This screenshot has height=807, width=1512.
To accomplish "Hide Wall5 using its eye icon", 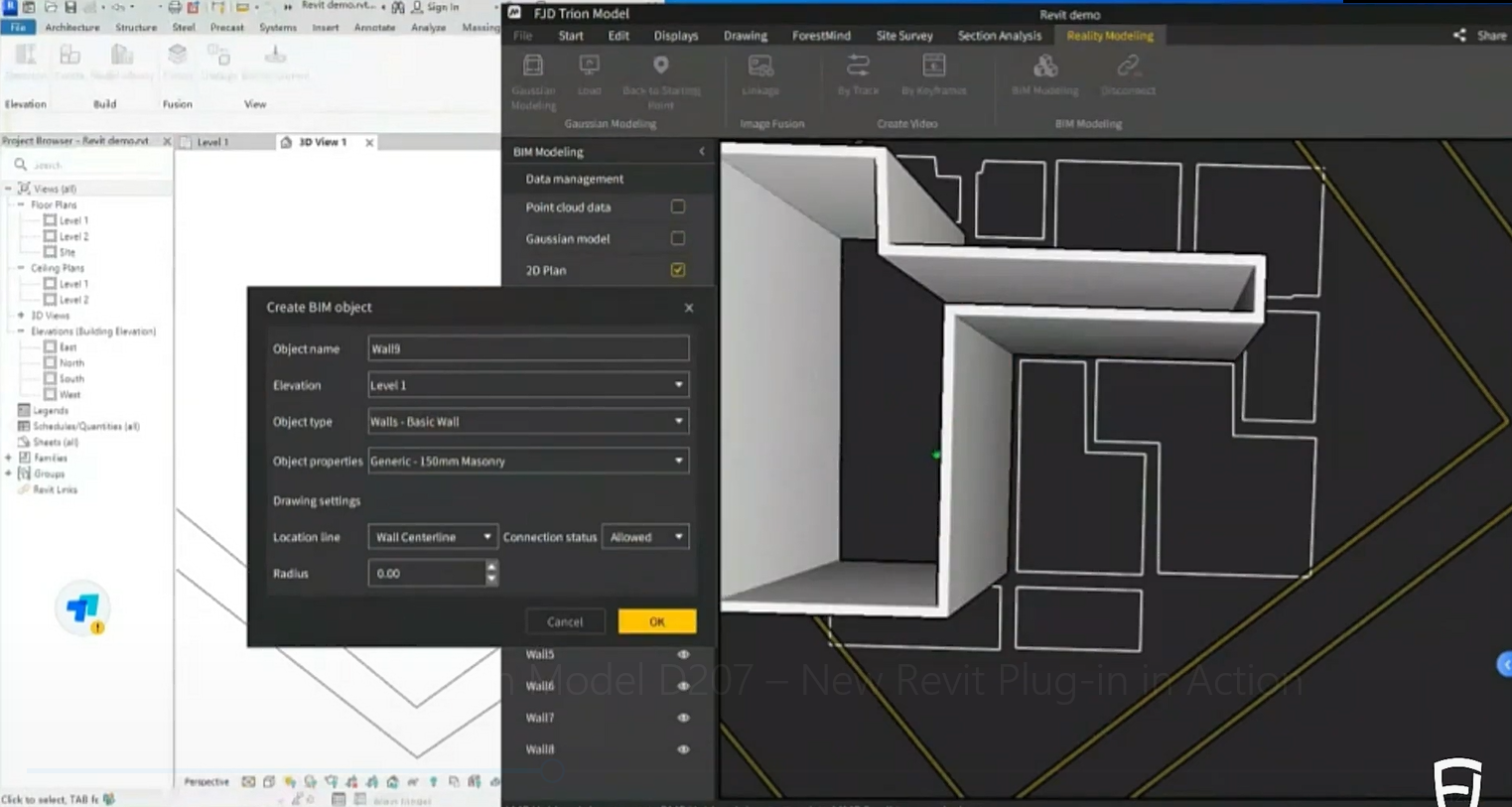I will point(683,654).
